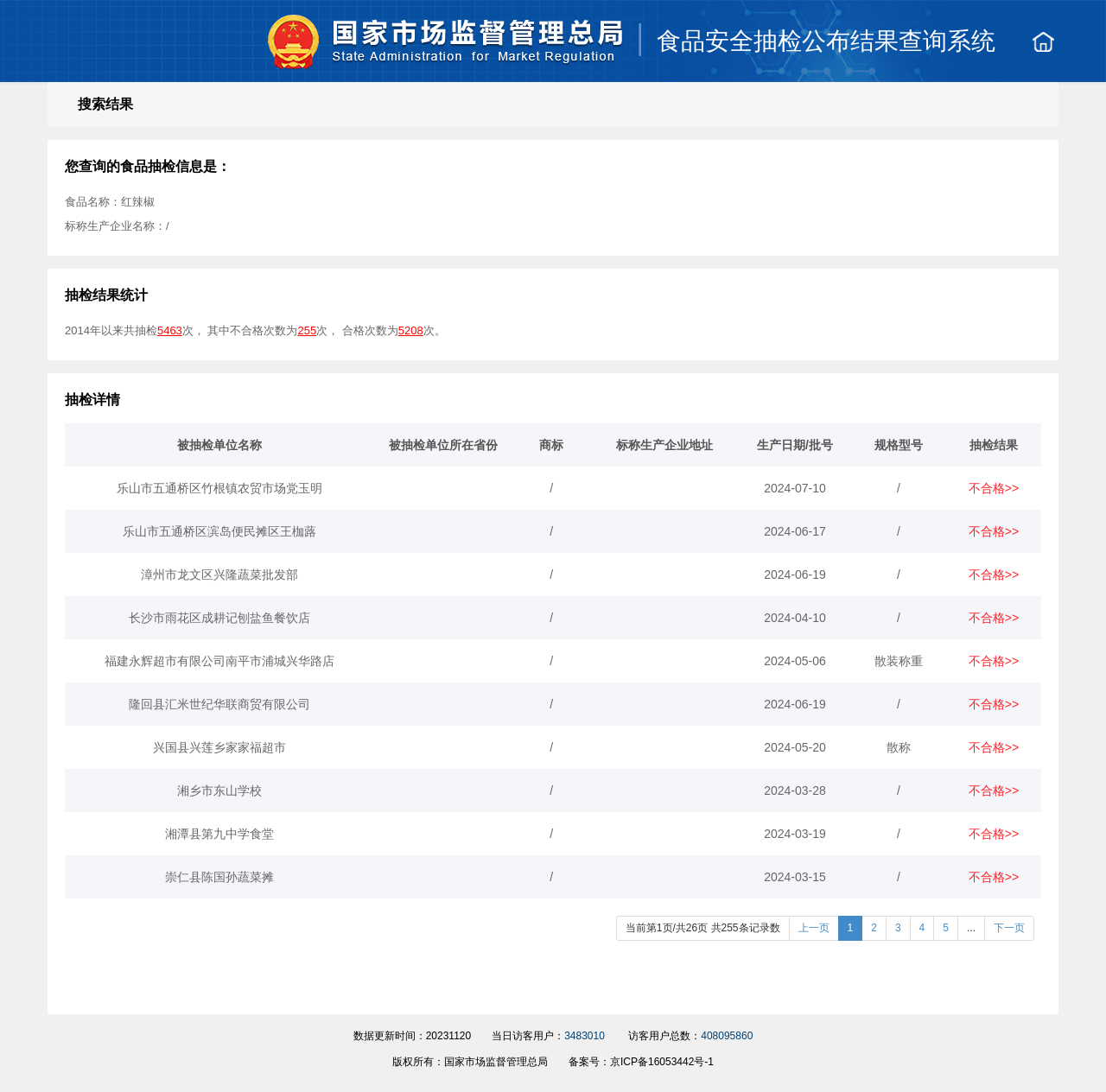Click unit name 漳州市龙文区兴隆蔬菜批发部

point(219,575)
